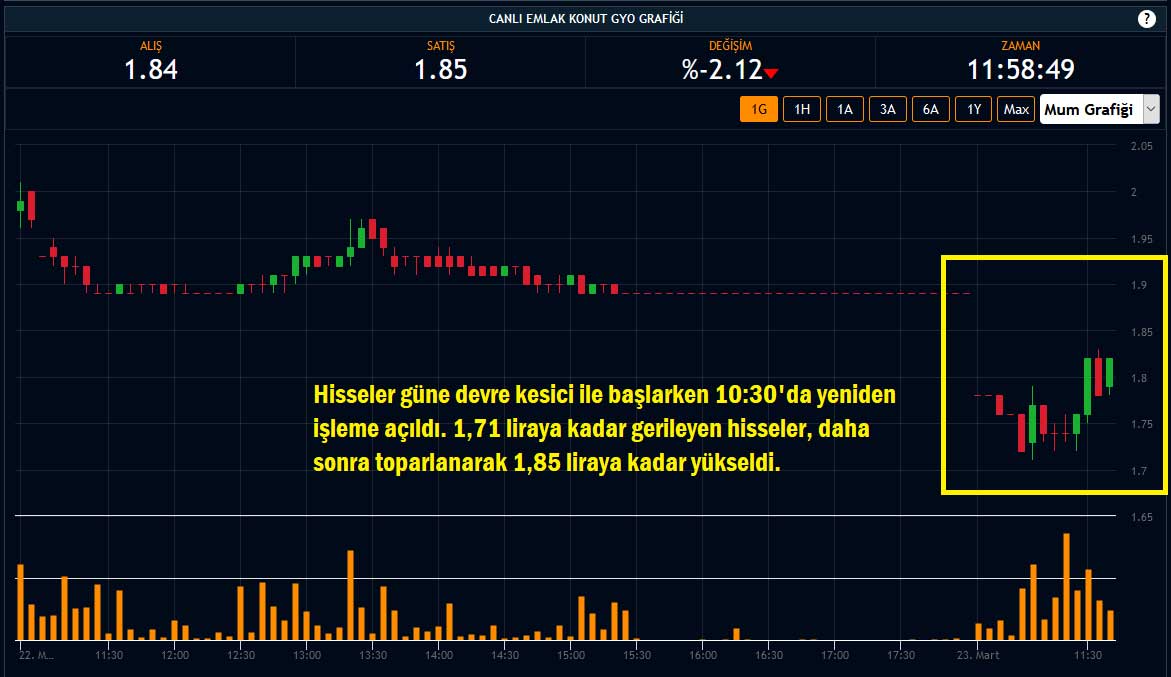Click the SATIŞ column label
1171x677 pixels.
tap(441, 46)
